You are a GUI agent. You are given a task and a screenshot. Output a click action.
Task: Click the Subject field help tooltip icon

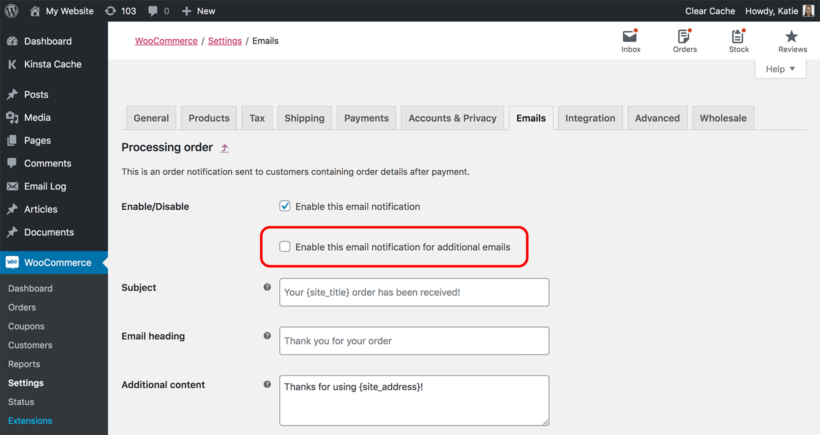[x=267, y=287]
